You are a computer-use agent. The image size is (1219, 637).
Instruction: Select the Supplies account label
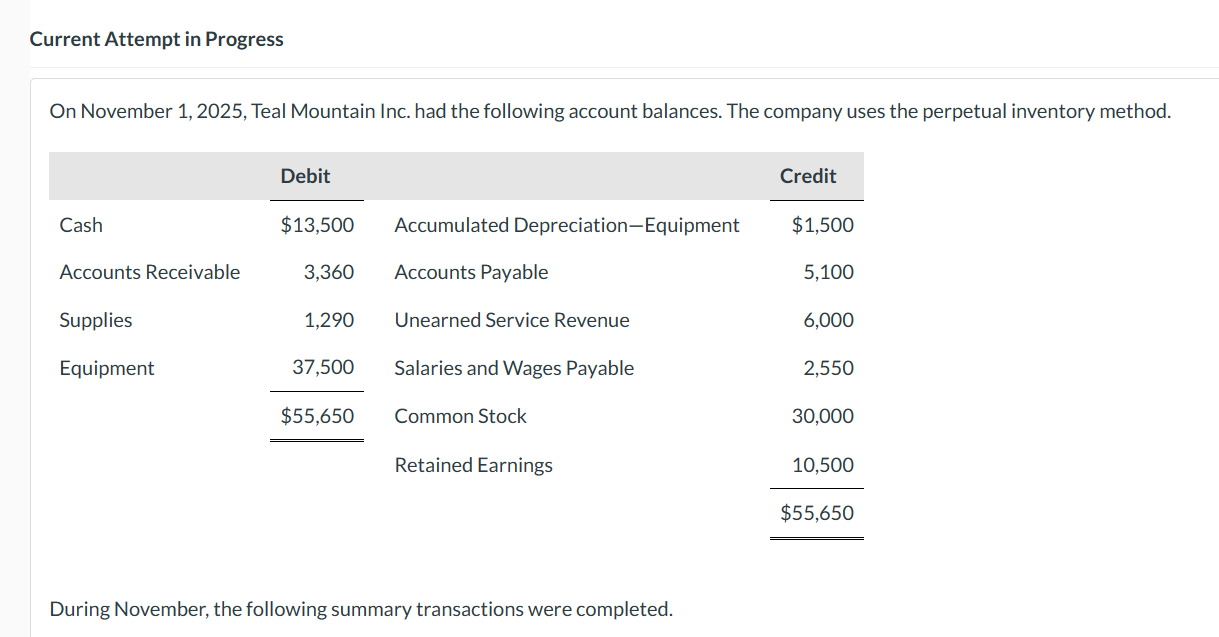[96, 320]
